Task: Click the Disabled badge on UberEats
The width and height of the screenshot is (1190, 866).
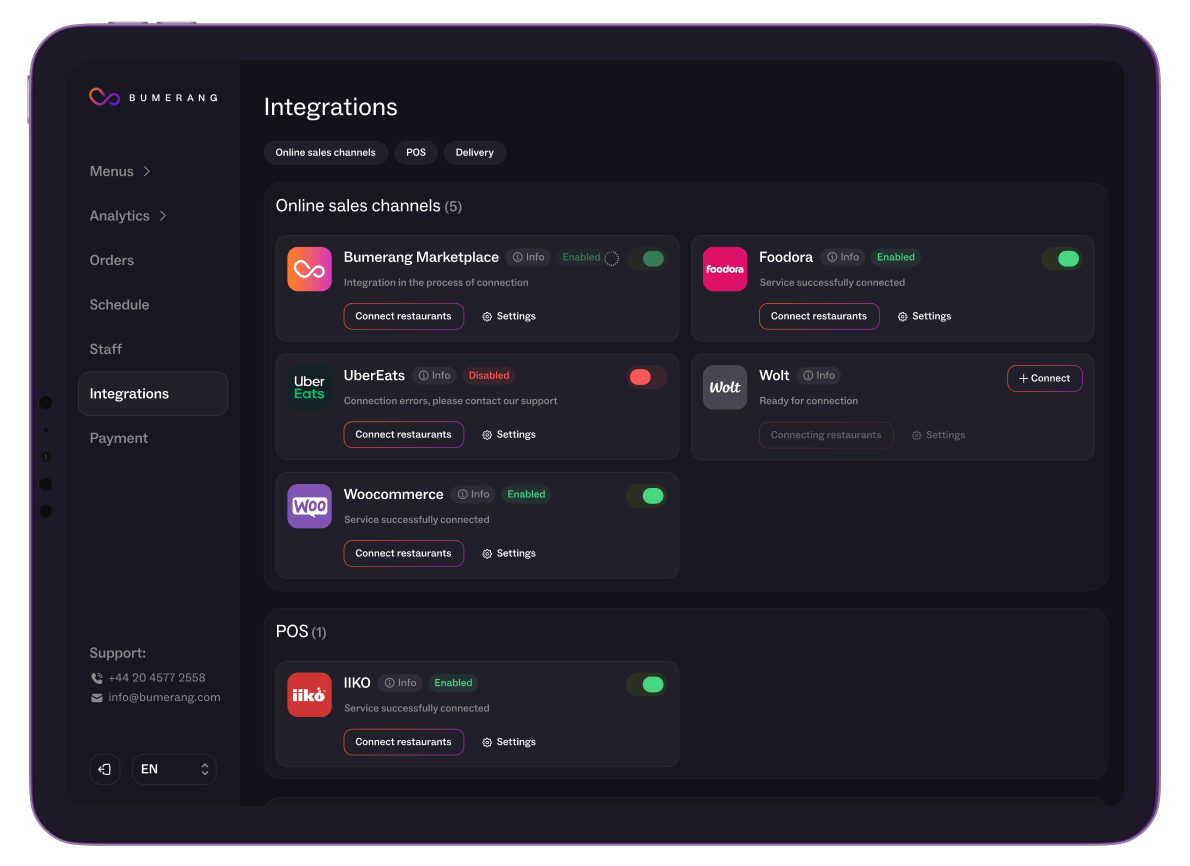Action: pyautogui.click(x=489, y=376)
